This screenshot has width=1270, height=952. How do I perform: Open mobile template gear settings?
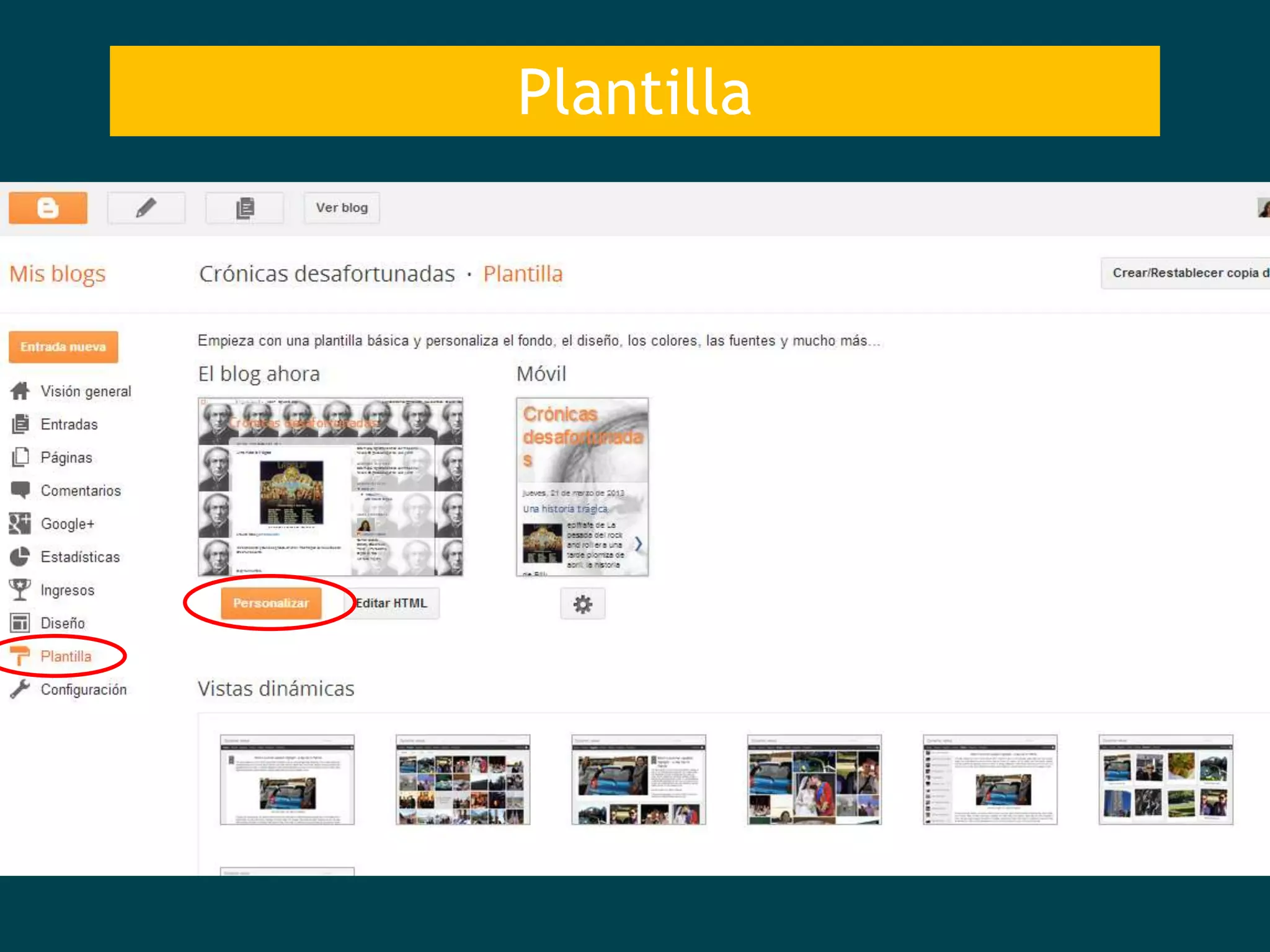(x=582, y=604)
